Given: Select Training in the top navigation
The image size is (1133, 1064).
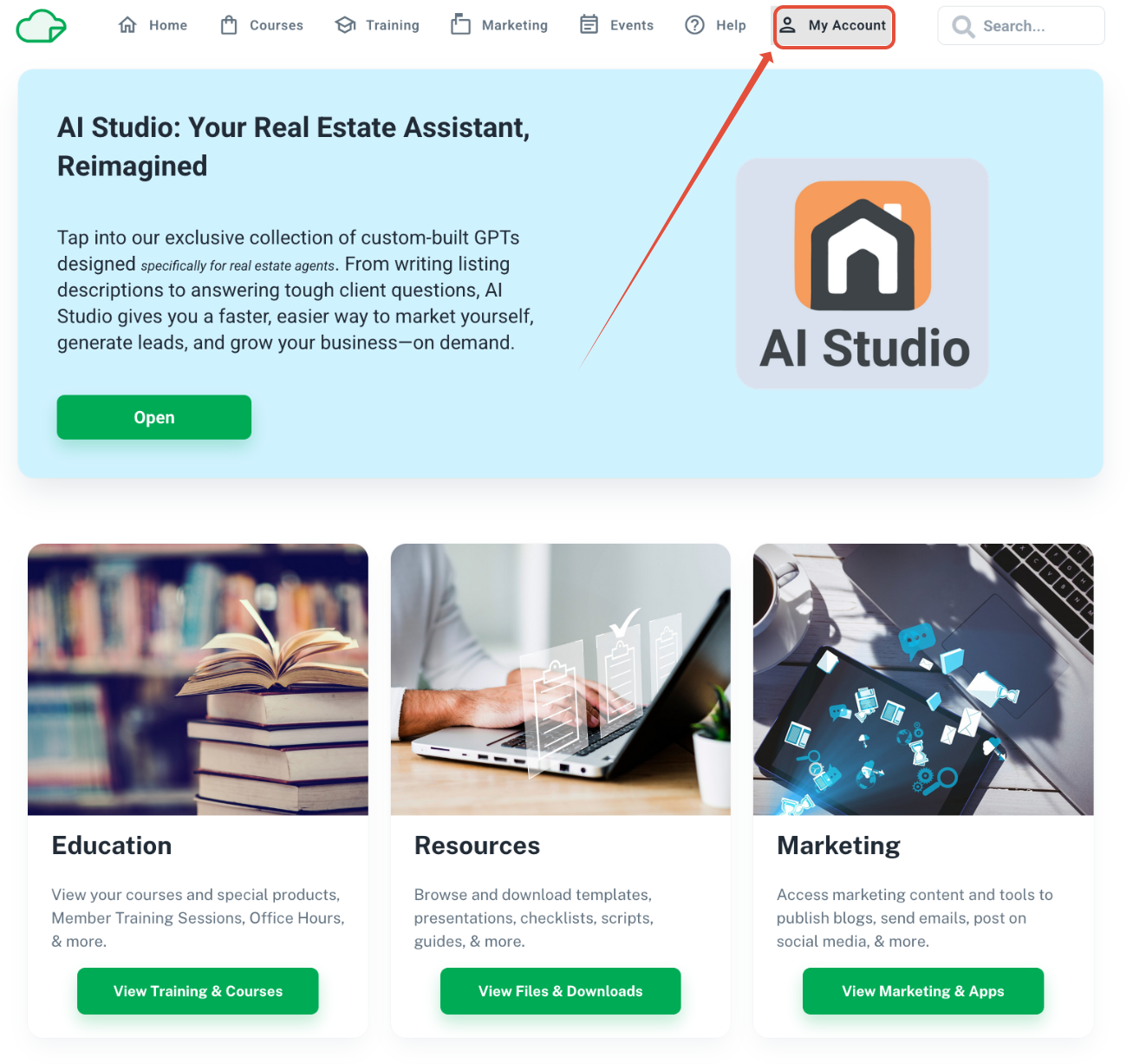Looking at the screenshot, I should coord(378,25).
